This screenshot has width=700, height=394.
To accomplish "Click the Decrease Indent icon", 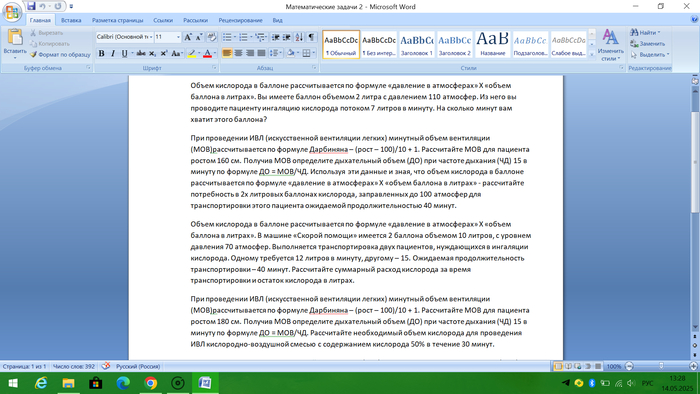I will tap(275, 37).
